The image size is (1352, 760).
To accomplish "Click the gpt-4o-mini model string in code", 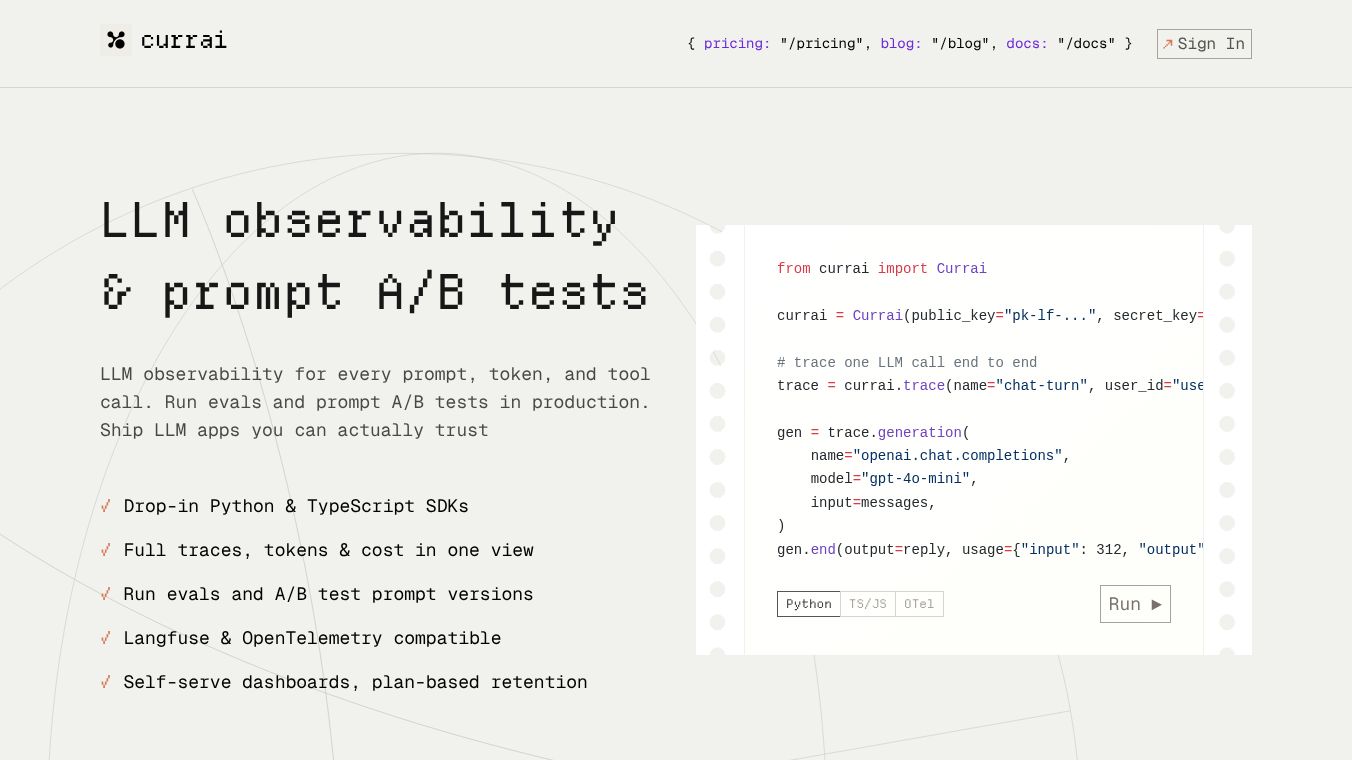I will 915,479.
